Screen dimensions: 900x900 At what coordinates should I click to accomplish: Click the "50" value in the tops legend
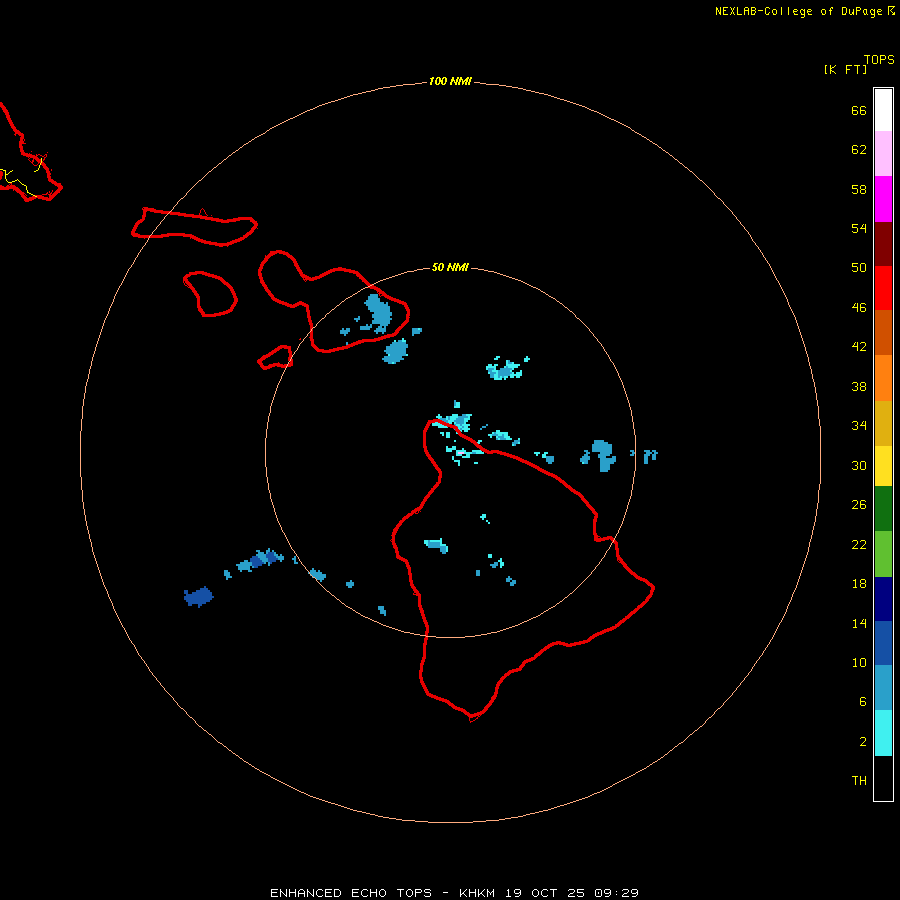coord(859,268)
